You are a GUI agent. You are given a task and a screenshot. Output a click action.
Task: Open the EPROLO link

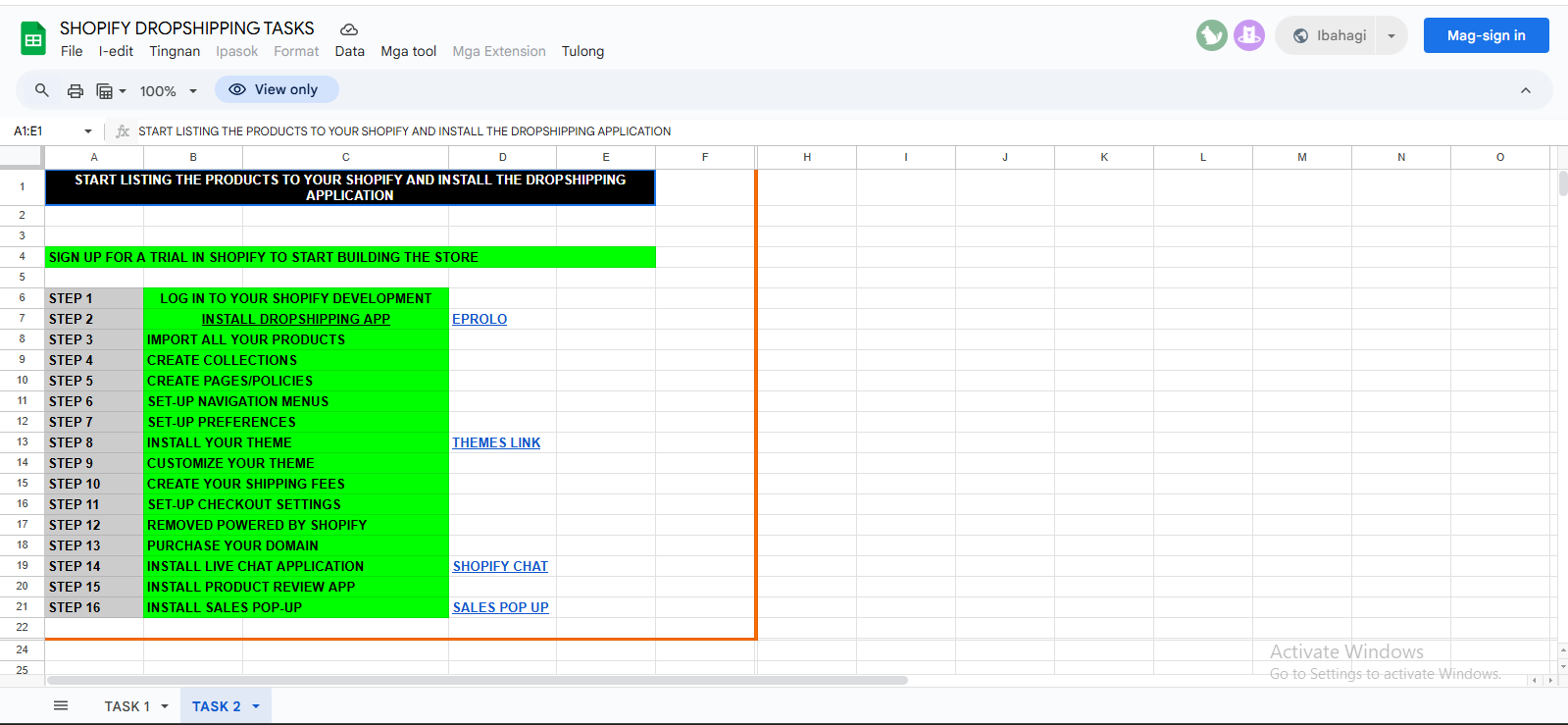coord(480,319)
